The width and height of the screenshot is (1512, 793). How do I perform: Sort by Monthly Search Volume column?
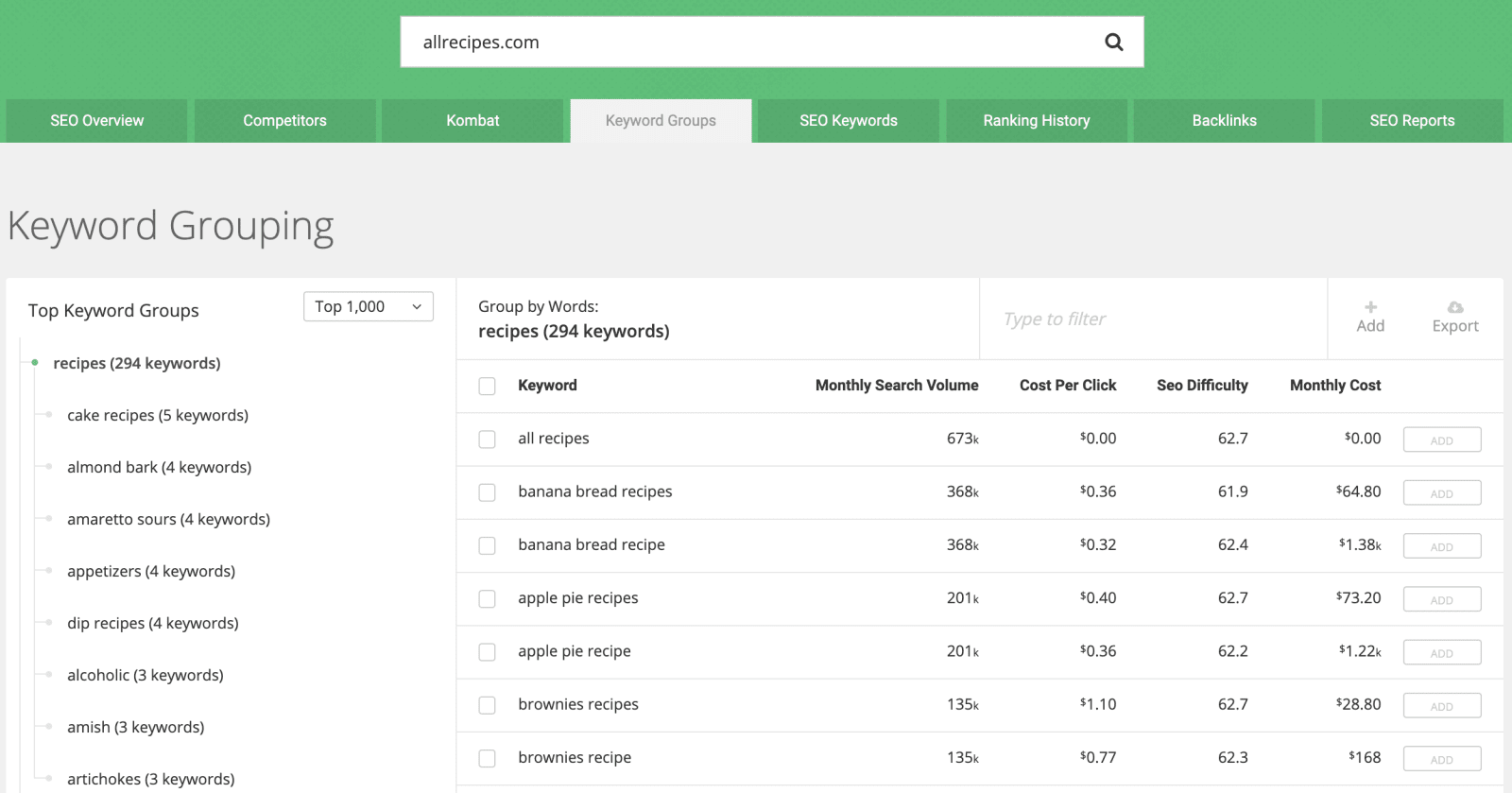click(897, 386)
